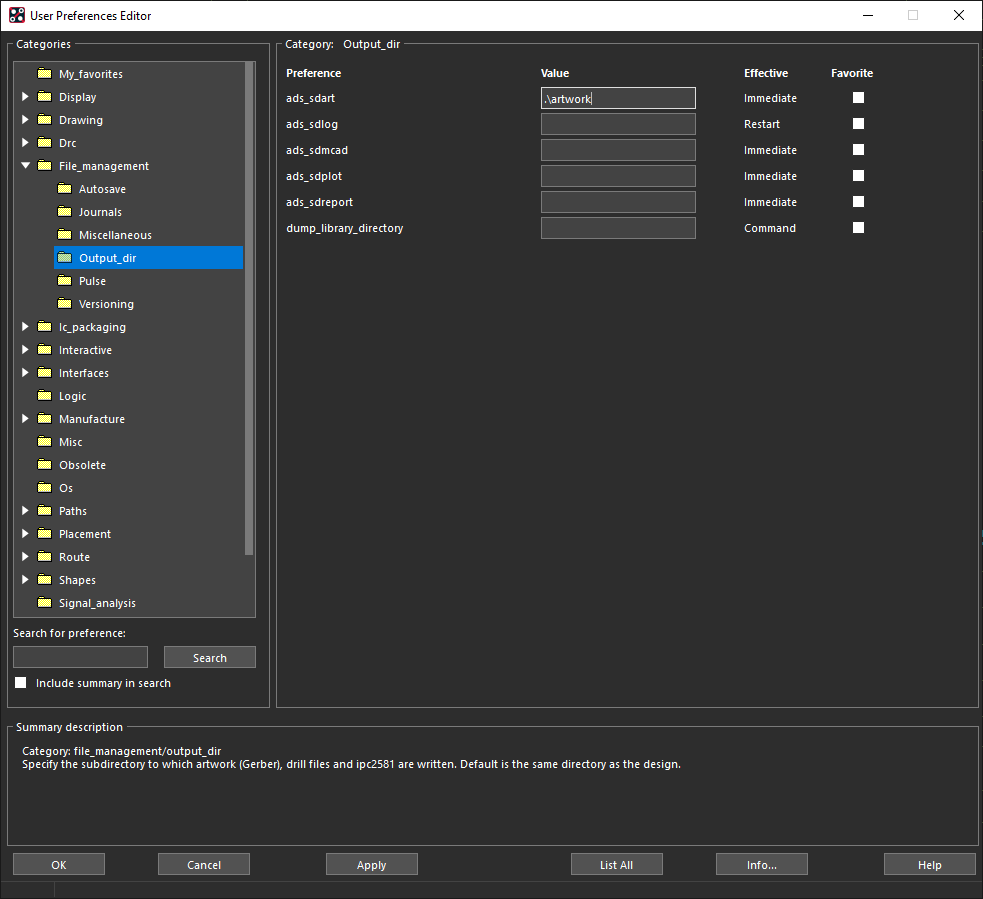Open the Info... dialog
This screenshot has height=899, width=983.
[762, 865]
